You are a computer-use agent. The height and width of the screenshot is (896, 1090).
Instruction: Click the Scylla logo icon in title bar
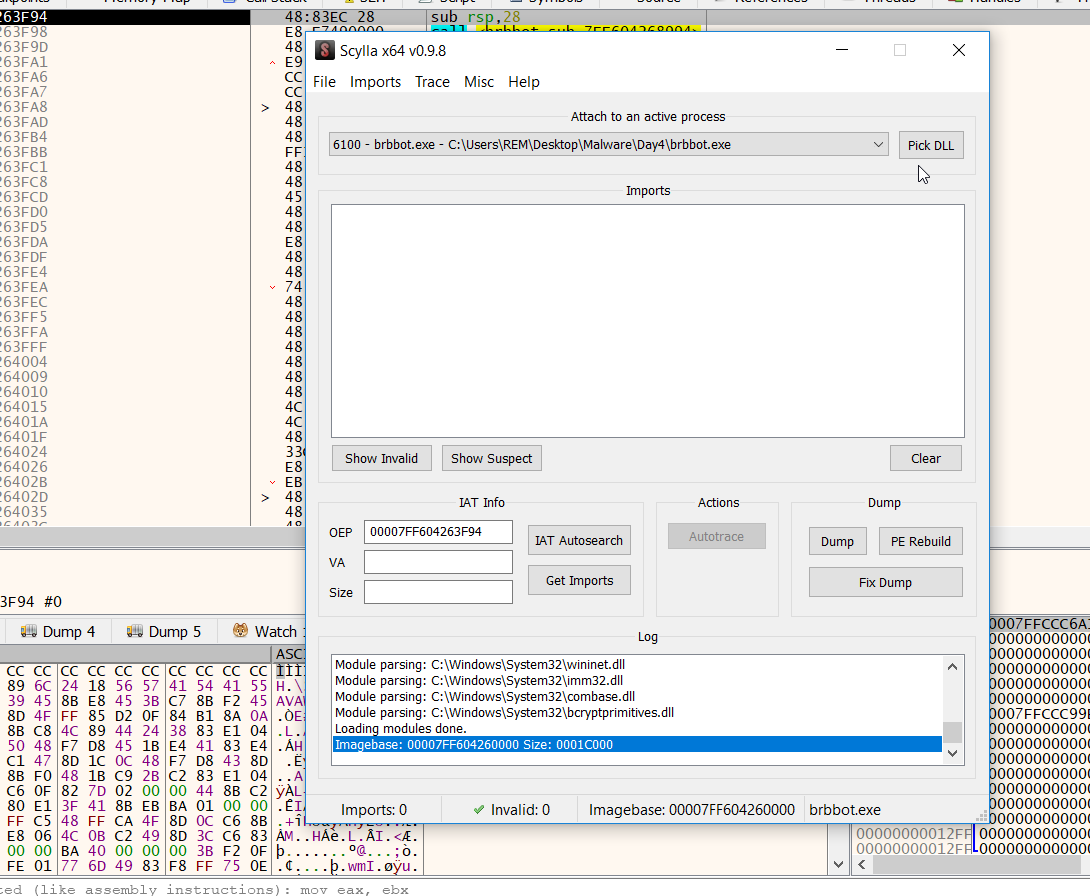(324, 50)
